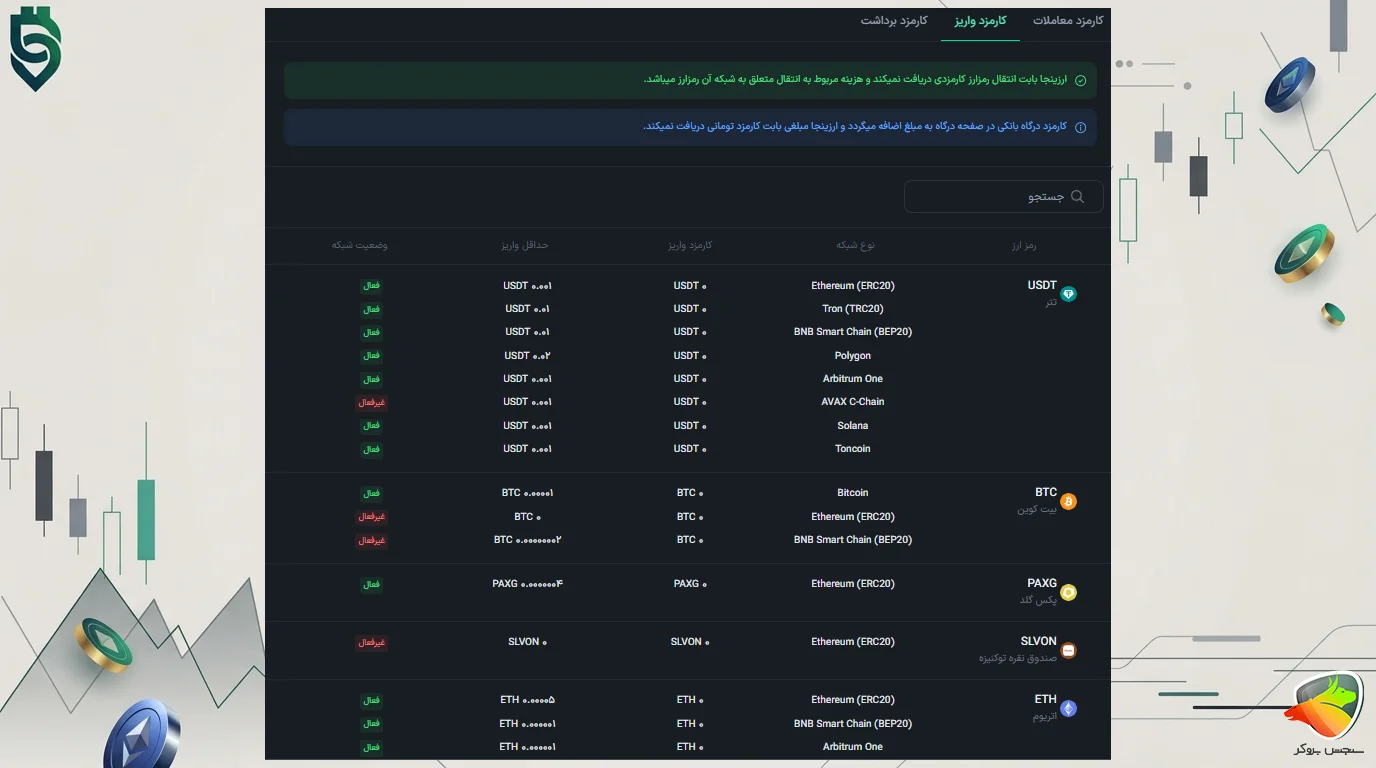Click the وضعیت شبکه column header
The height and width of the screenshot is (768, 1376).
tap(360, 245)
